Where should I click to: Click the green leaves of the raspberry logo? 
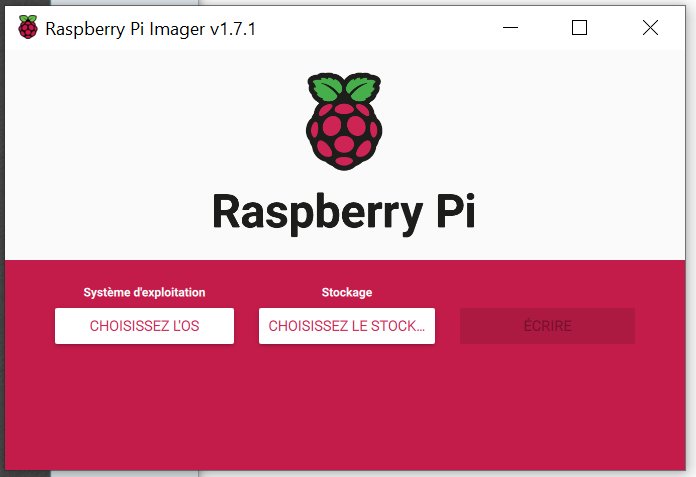tap(344, 87)
